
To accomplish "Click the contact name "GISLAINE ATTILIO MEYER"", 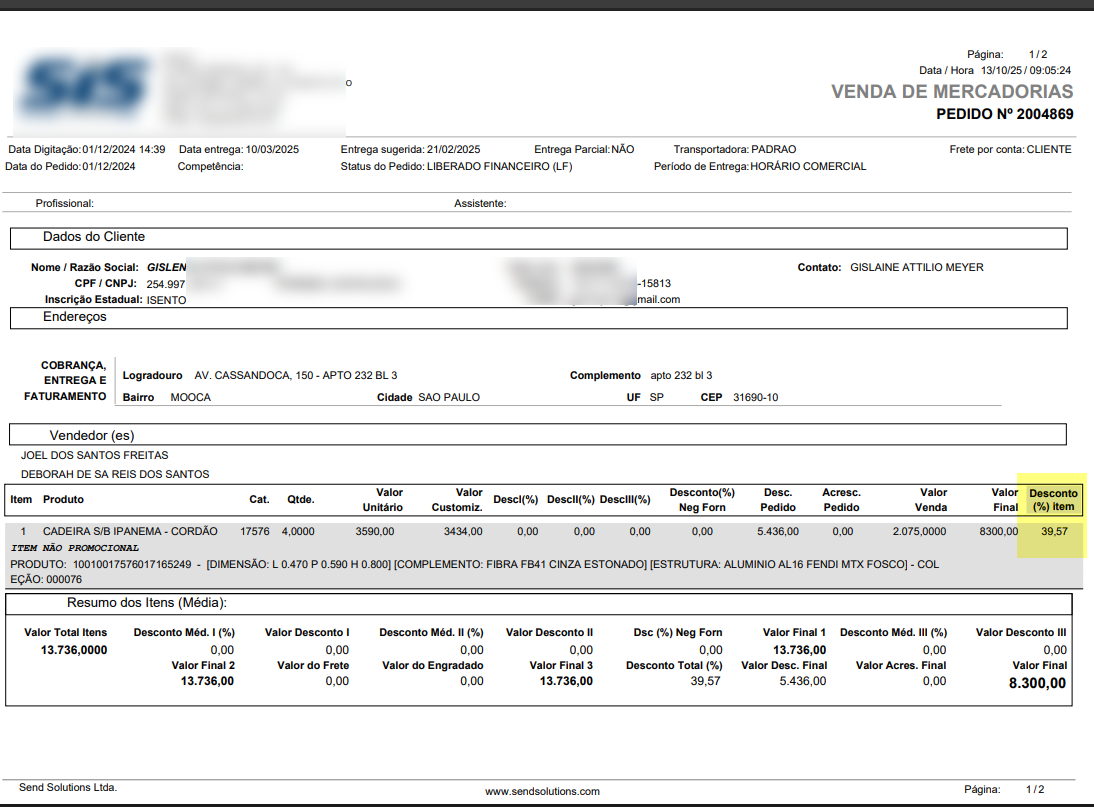I will pyautogui.click(x=916, y=267).
